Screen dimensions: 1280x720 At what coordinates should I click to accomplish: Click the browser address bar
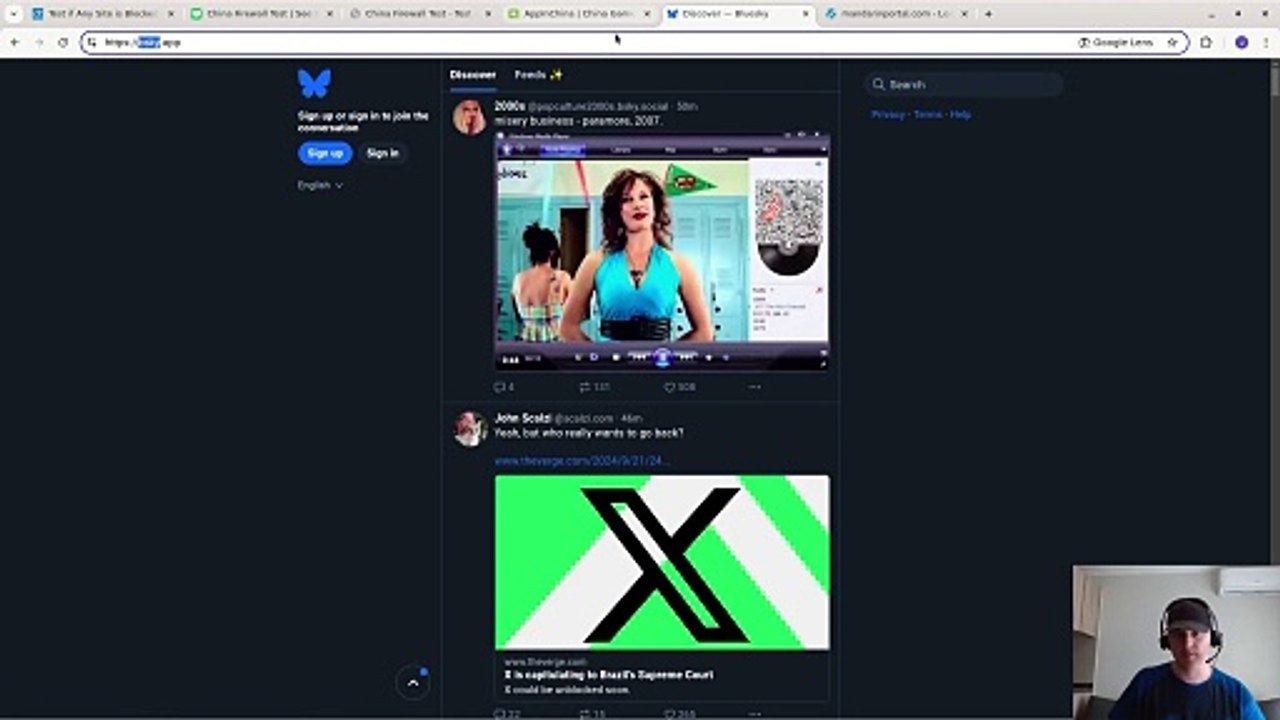[634, 43]
